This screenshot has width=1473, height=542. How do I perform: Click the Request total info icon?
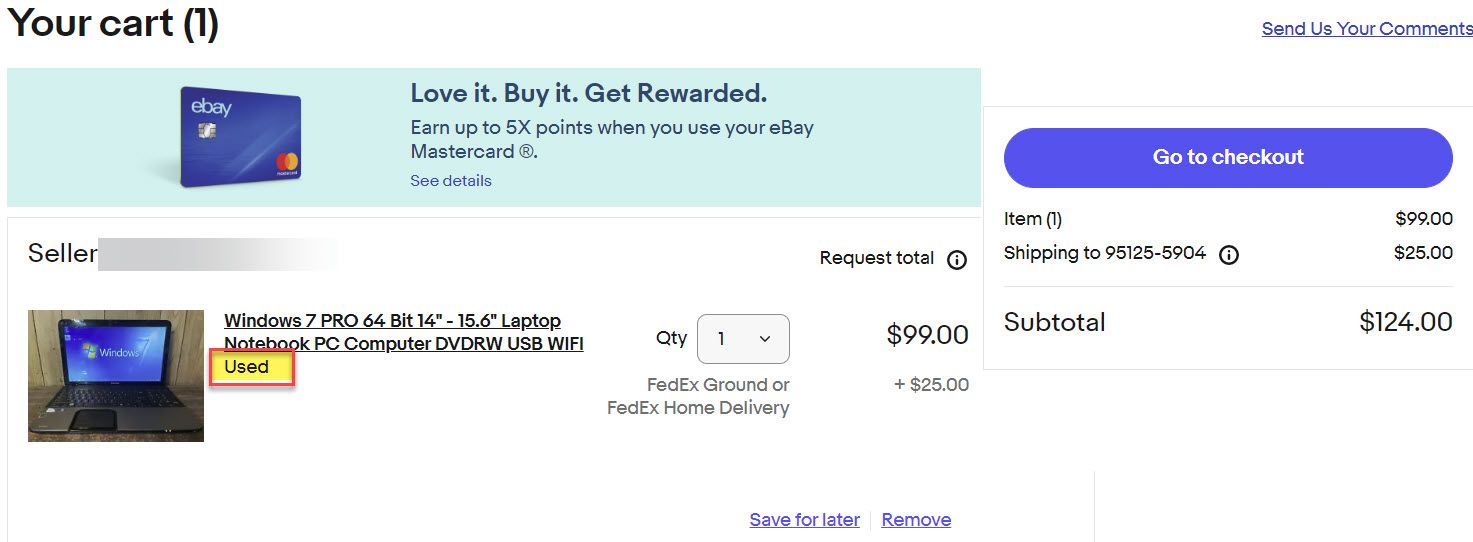click(x=957, y=260)
